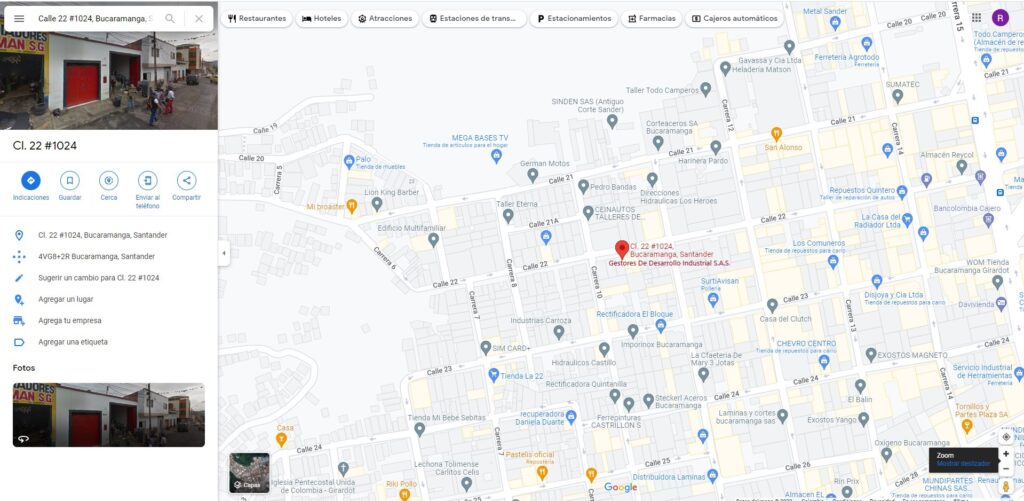Select the Rectificadora El Bloque marker
The width and height of the screenshot is (1024, 501).
660,324
